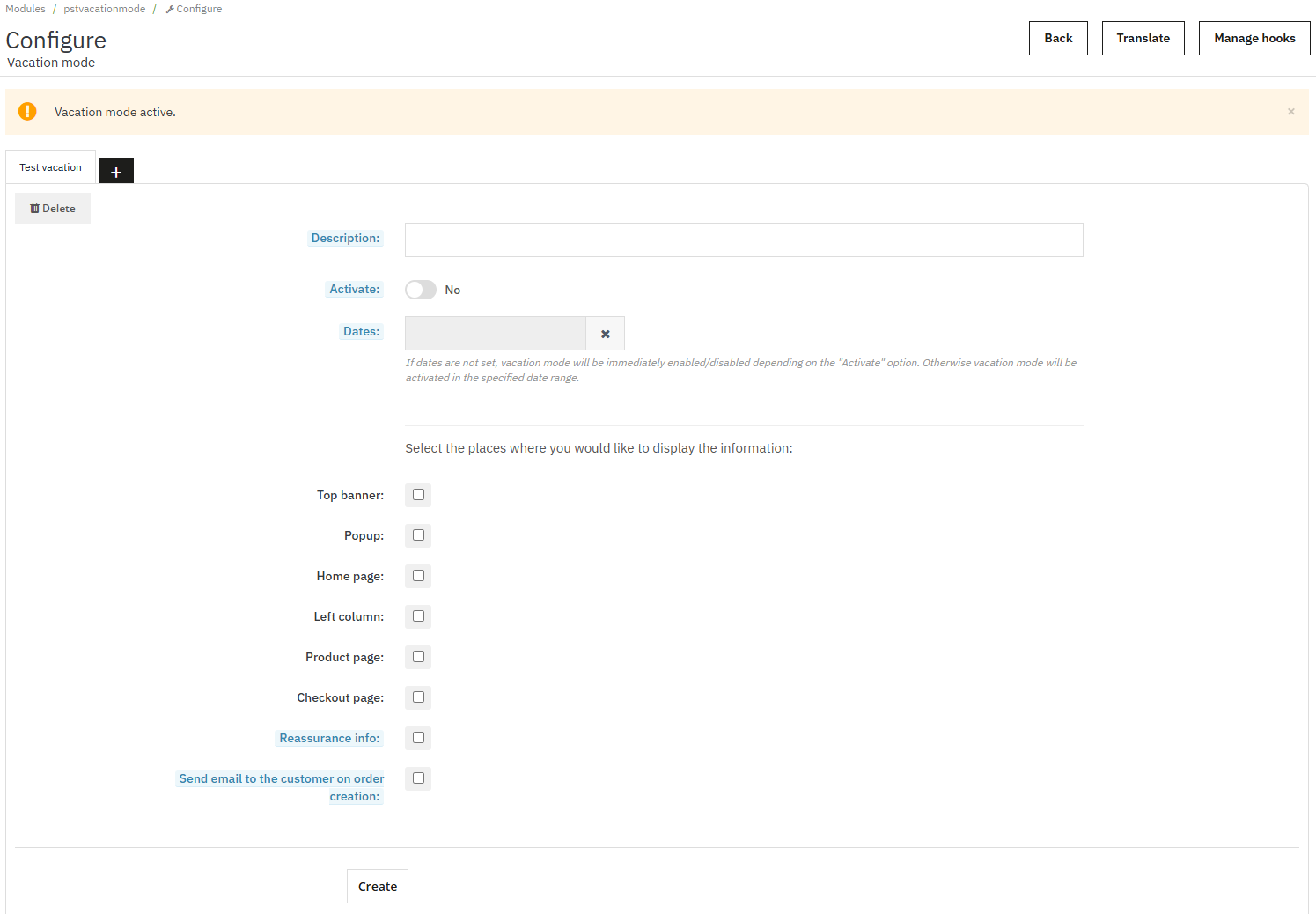
Task: Dismiss the vacation mode active alert
Action: (x=1290, y=112)
